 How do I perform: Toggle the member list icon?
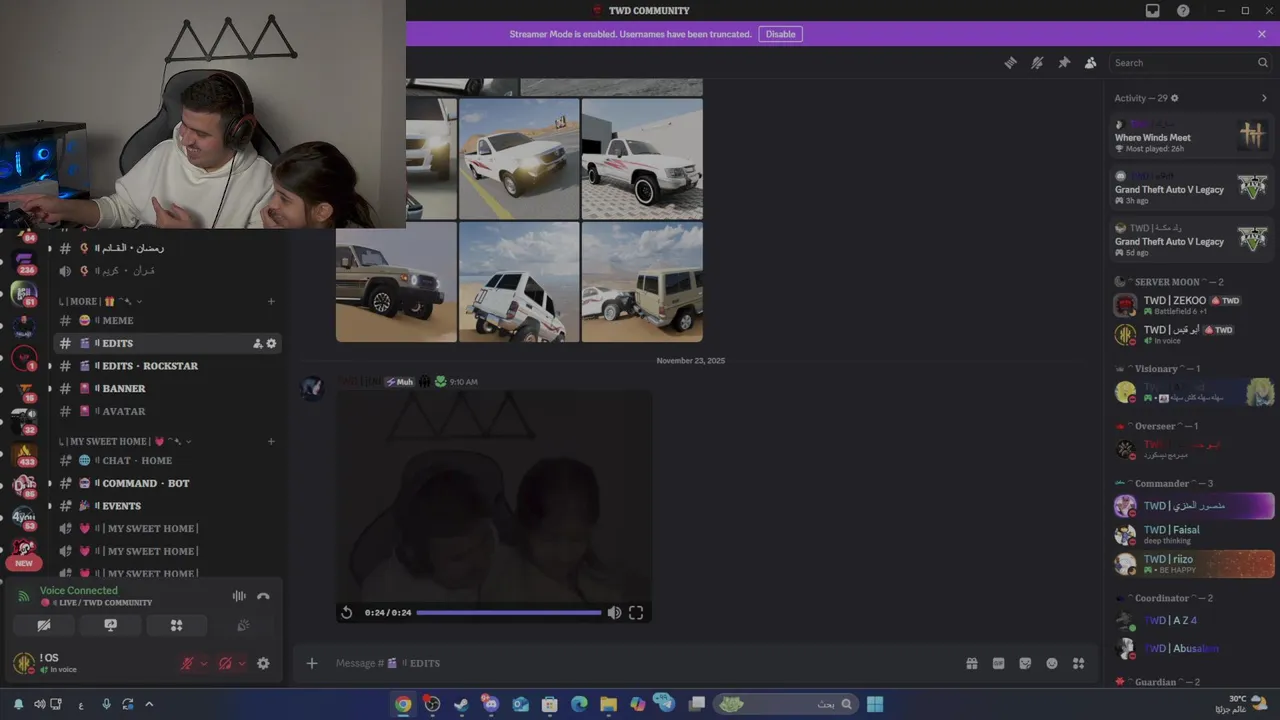pos(1090,62)
